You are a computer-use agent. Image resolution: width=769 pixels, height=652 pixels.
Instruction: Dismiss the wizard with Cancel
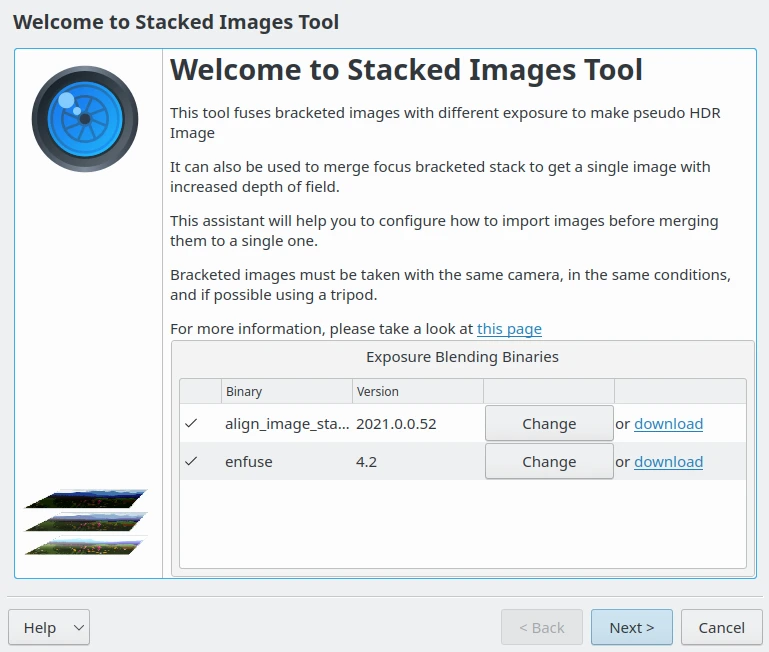[721, 628]
